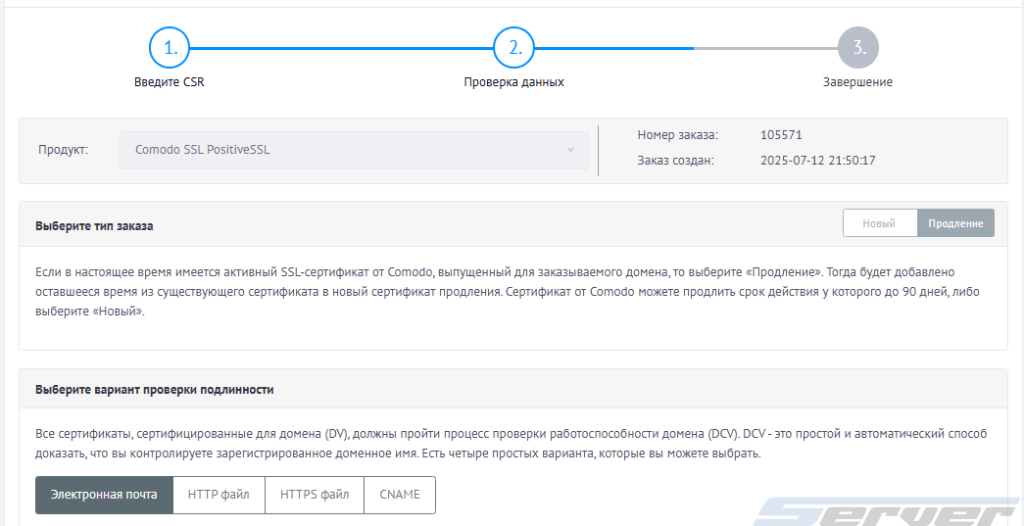Select the «Новый» order type
Screen dimensions: 1024x526
point(879,223)
